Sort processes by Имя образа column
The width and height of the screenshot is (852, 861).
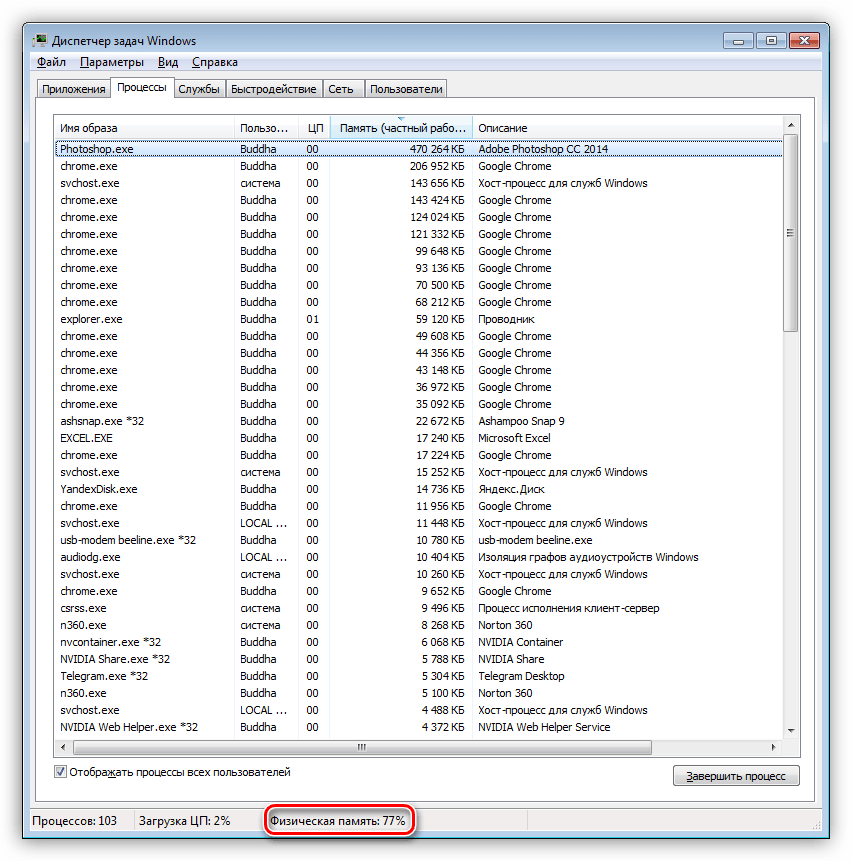point(145,128)
